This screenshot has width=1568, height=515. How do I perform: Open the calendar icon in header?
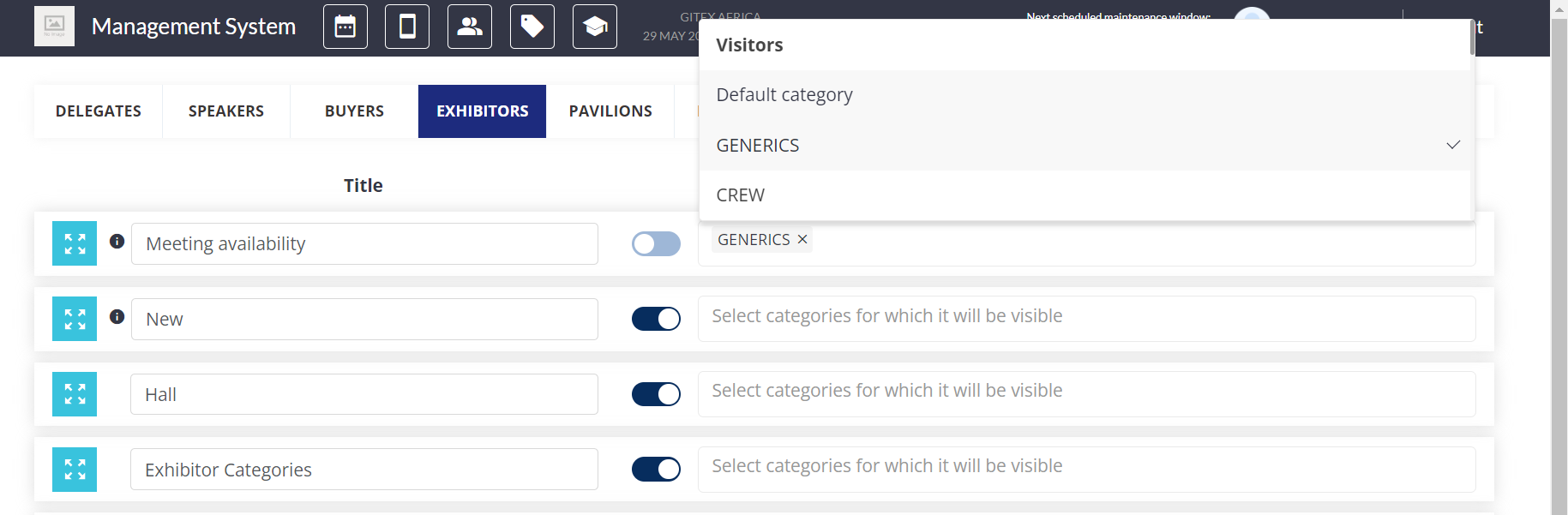[x=345, y=27]
